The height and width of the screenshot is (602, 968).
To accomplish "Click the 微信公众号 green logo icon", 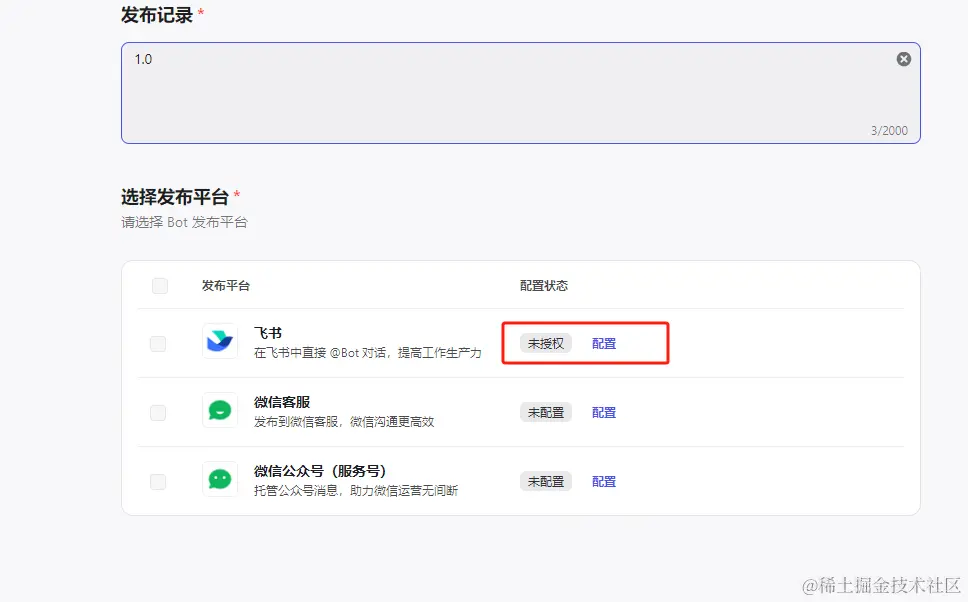I will click(x=220, y=479).
